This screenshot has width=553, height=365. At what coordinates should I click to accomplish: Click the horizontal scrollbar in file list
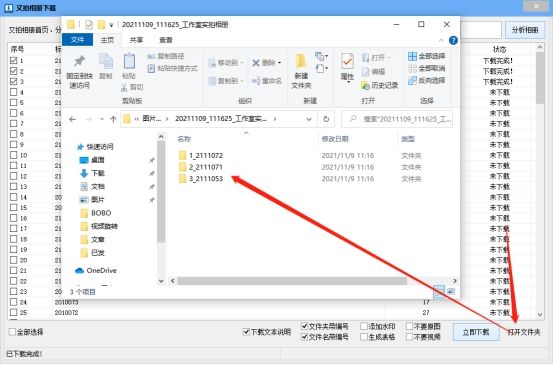click(x=292, y=281)
